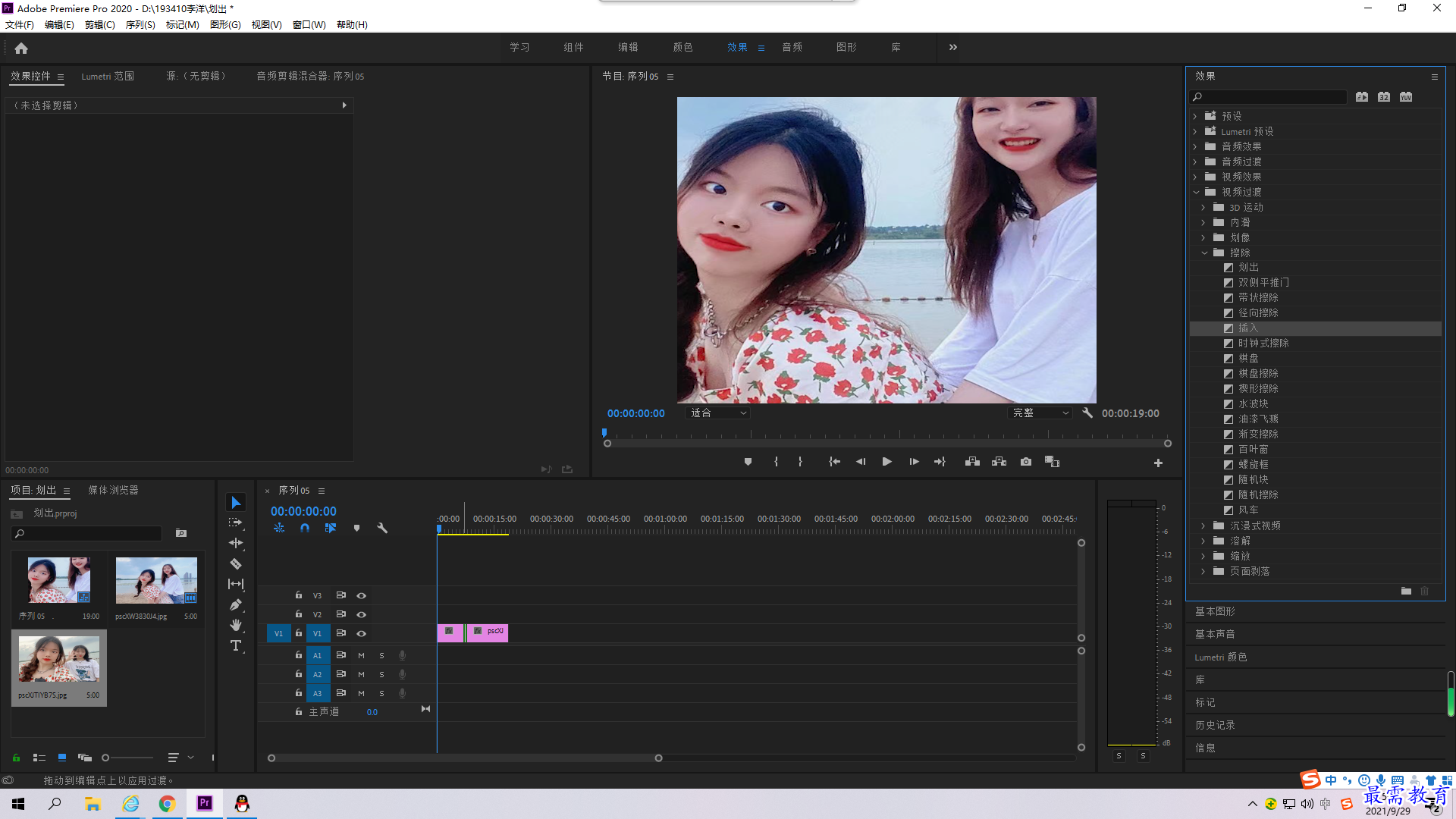Screen dimensions: 1456x819
Task: Export frame with camera icon
Action: pos(1026,462)
